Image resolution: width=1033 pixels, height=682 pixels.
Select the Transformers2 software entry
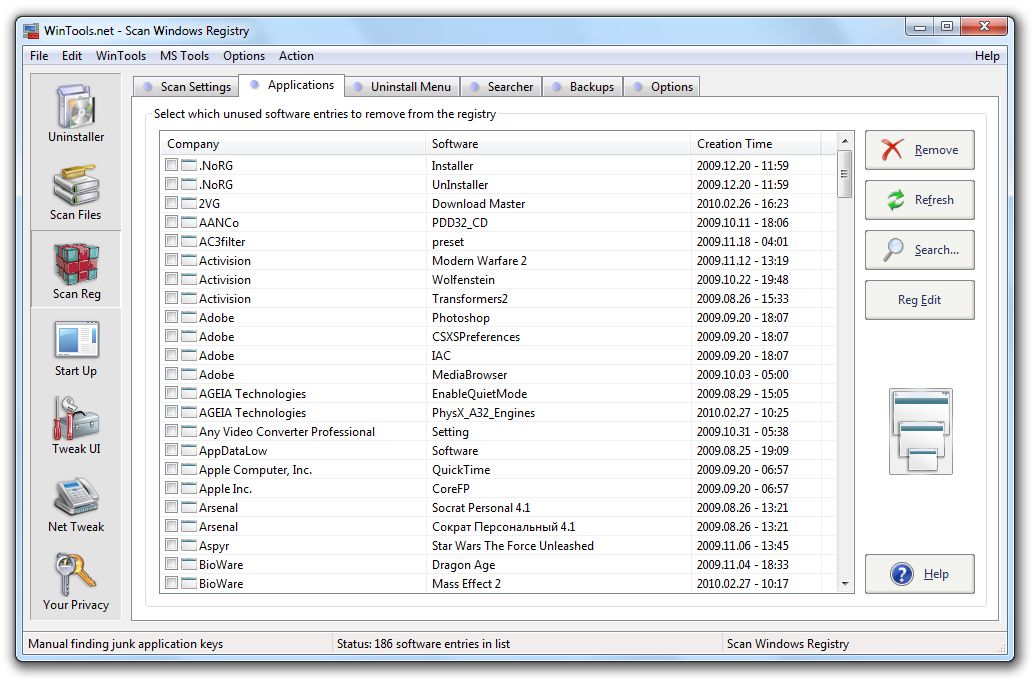click(470, 298)
